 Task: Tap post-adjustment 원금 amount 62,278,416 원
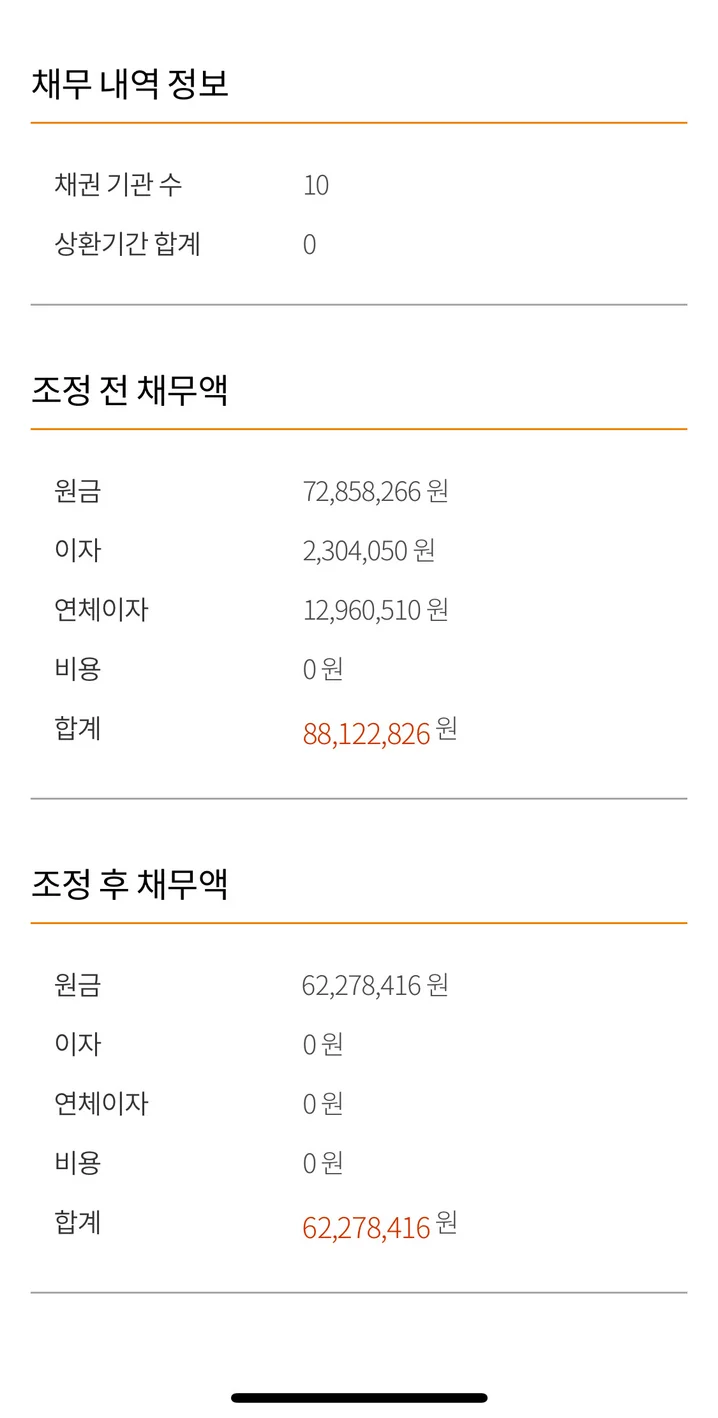click(375, 985)
